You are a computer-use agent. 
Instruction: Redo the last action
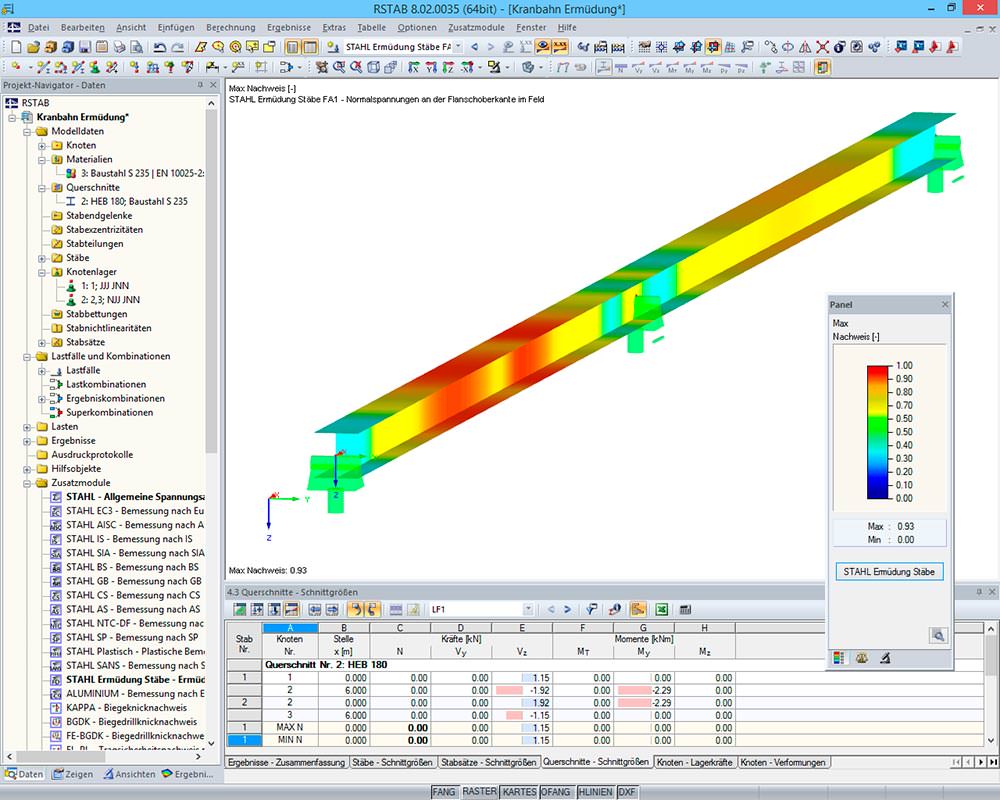[177, 47]
